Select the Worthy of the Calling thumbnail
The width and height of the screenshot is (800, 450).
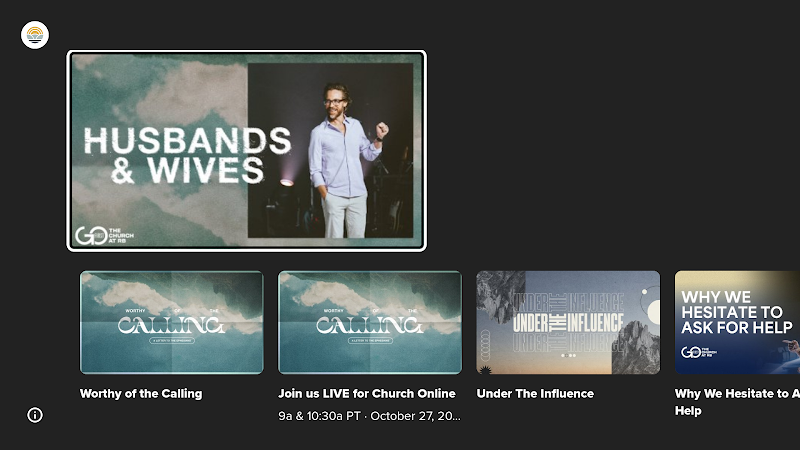tap(172, 322)
